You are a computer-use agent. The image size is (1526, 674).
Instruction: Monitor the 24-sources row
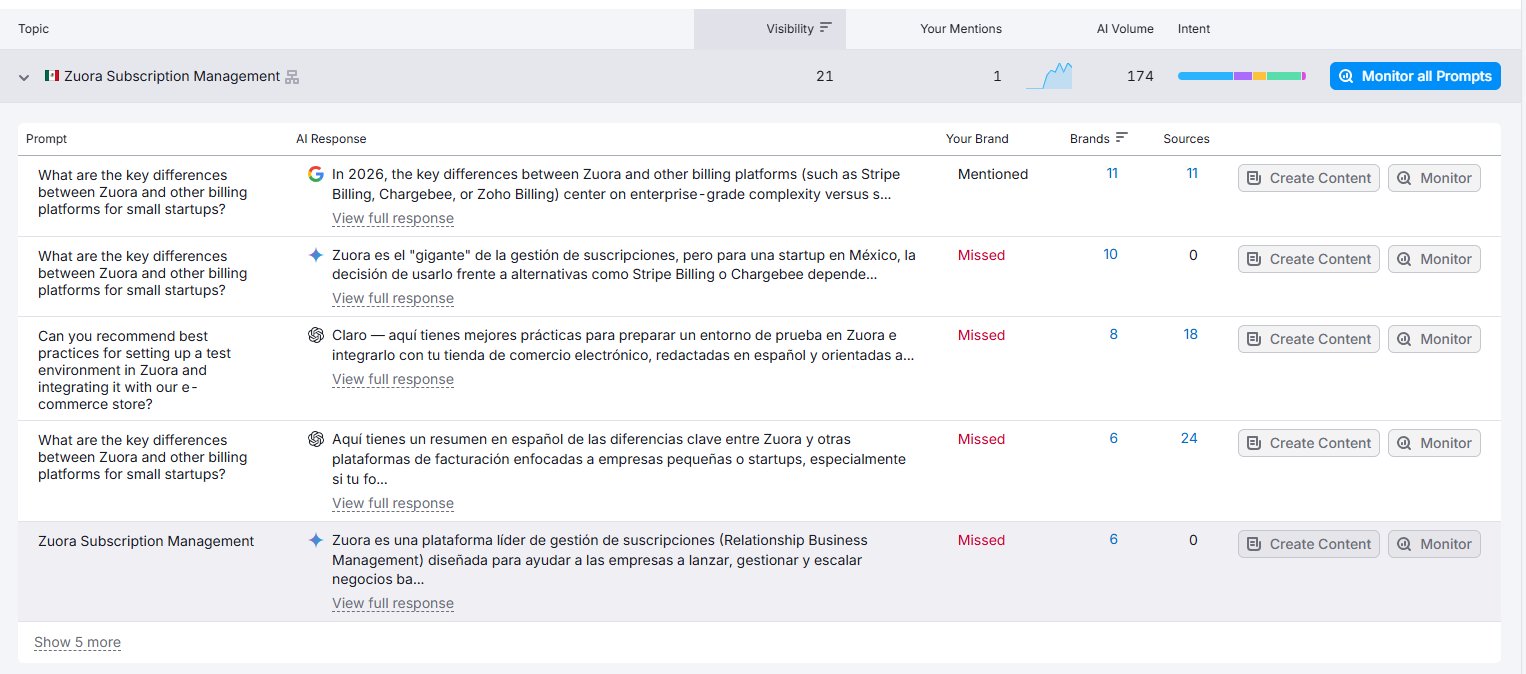[x=1434, y=443]
